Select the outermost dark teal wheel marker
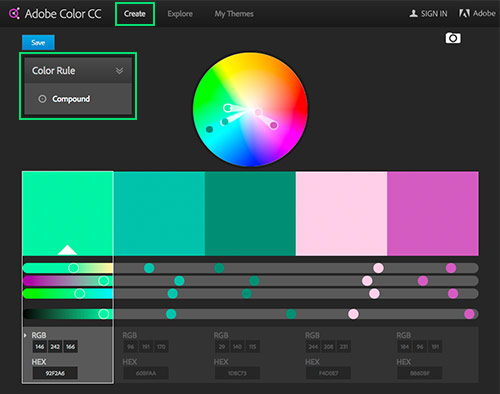The image size is (500, 394). tap(209, 129)
